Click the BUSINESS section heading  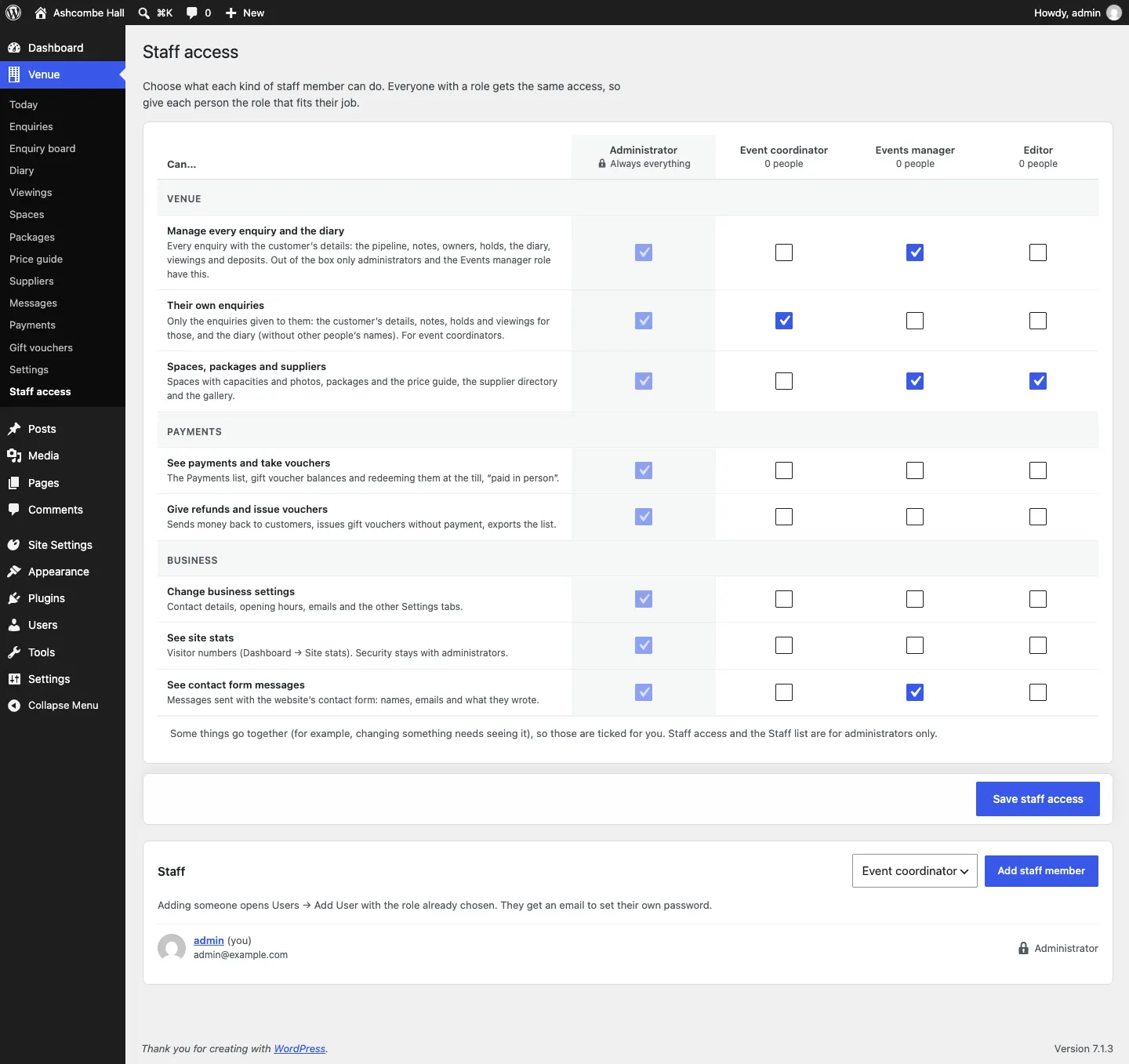192,560
